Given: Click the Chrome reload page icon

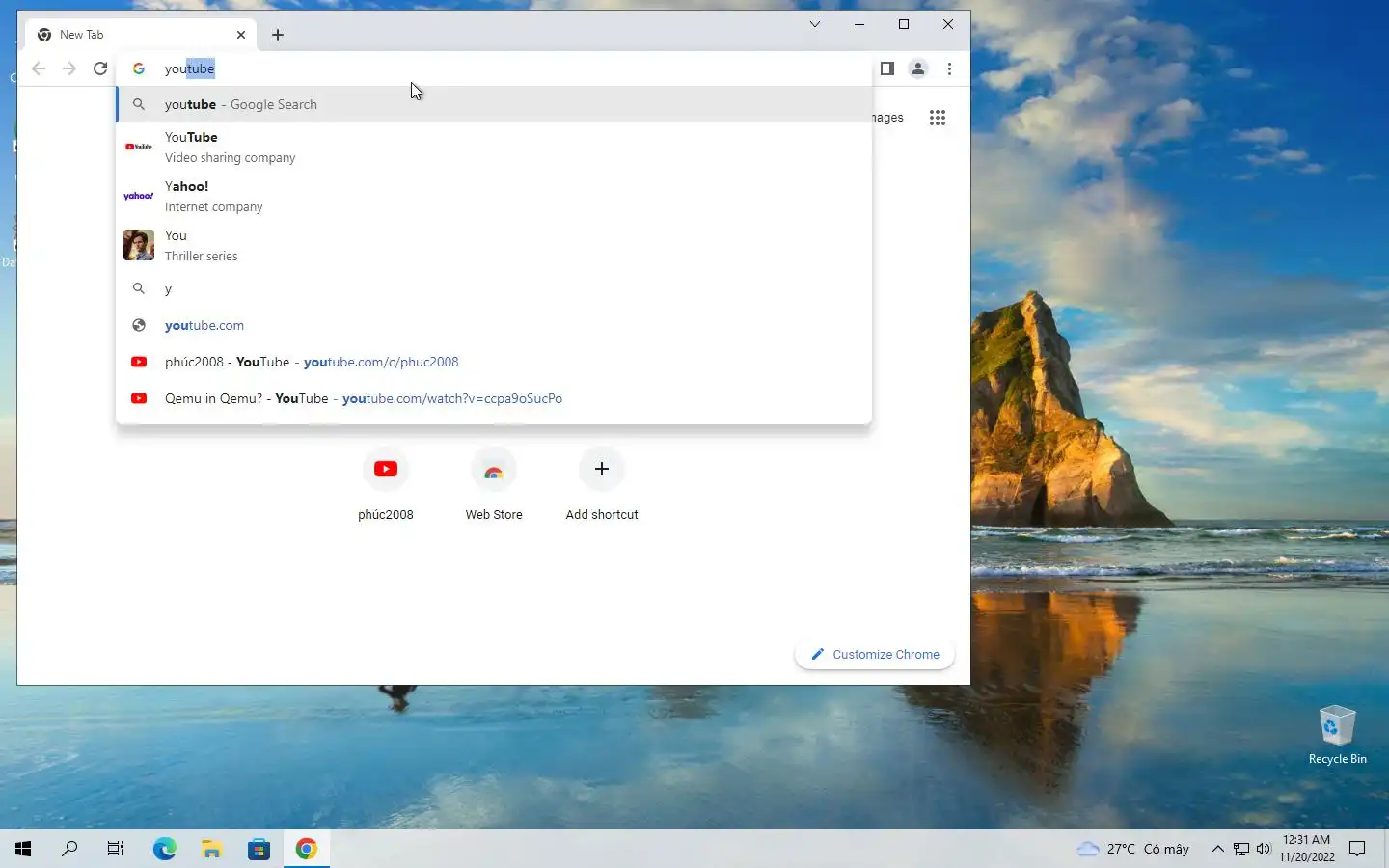Looking at the screenshot, I should coord(100,68).
